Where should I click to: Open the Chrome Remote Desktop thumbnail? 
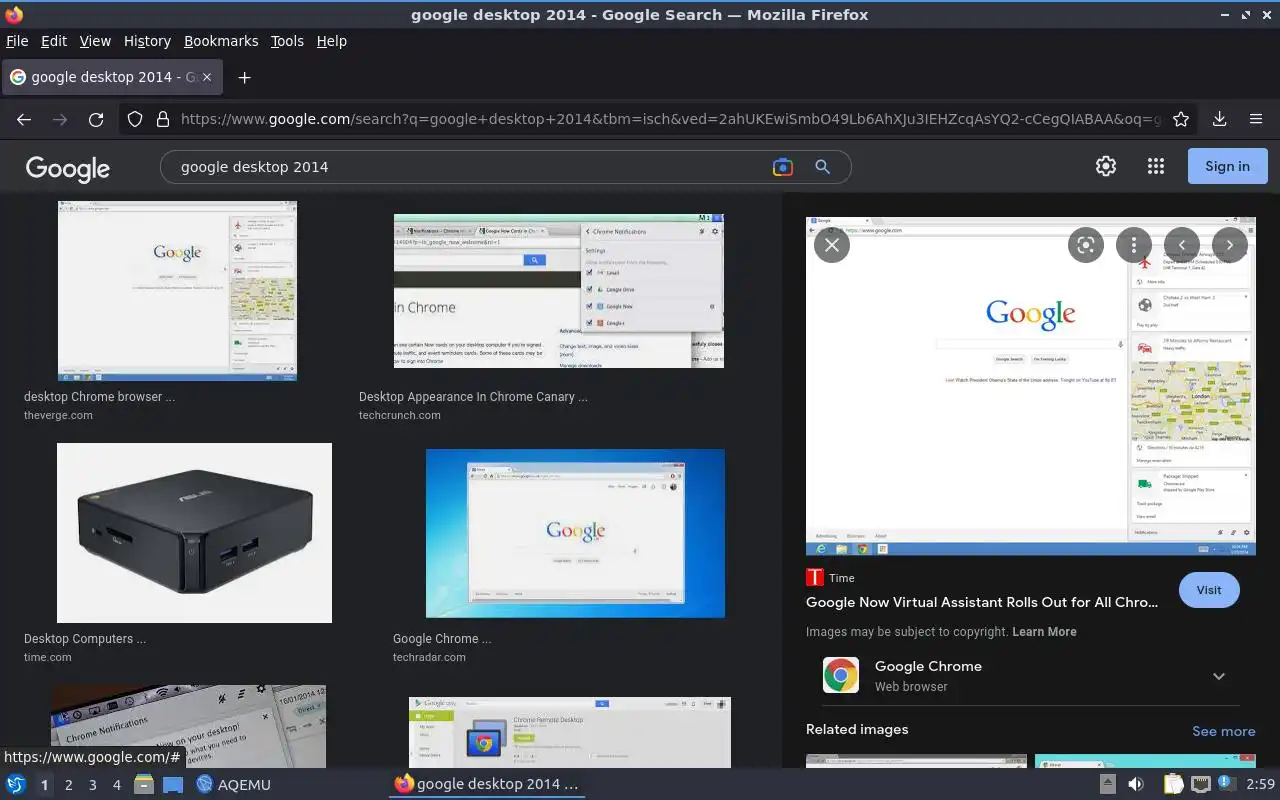pos(570,732)
